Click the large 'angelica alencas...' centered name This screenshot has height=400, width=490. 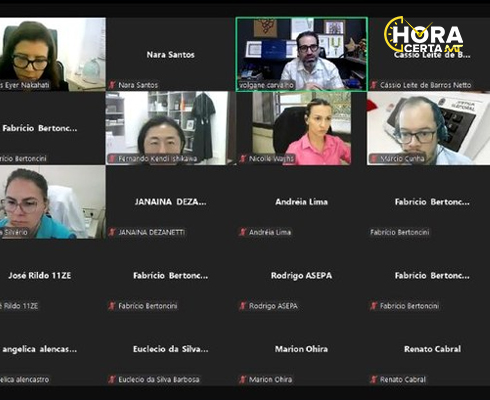tap(39, 349)
